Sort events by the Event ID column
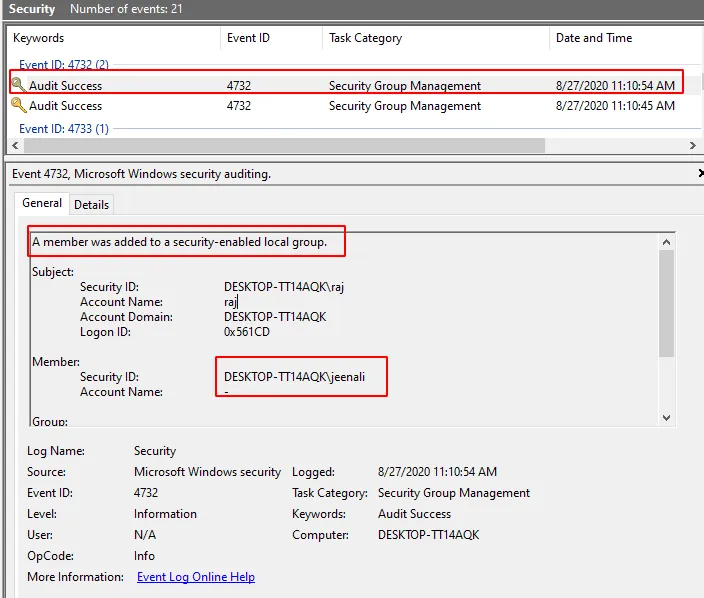 click(x=250, y=38)
